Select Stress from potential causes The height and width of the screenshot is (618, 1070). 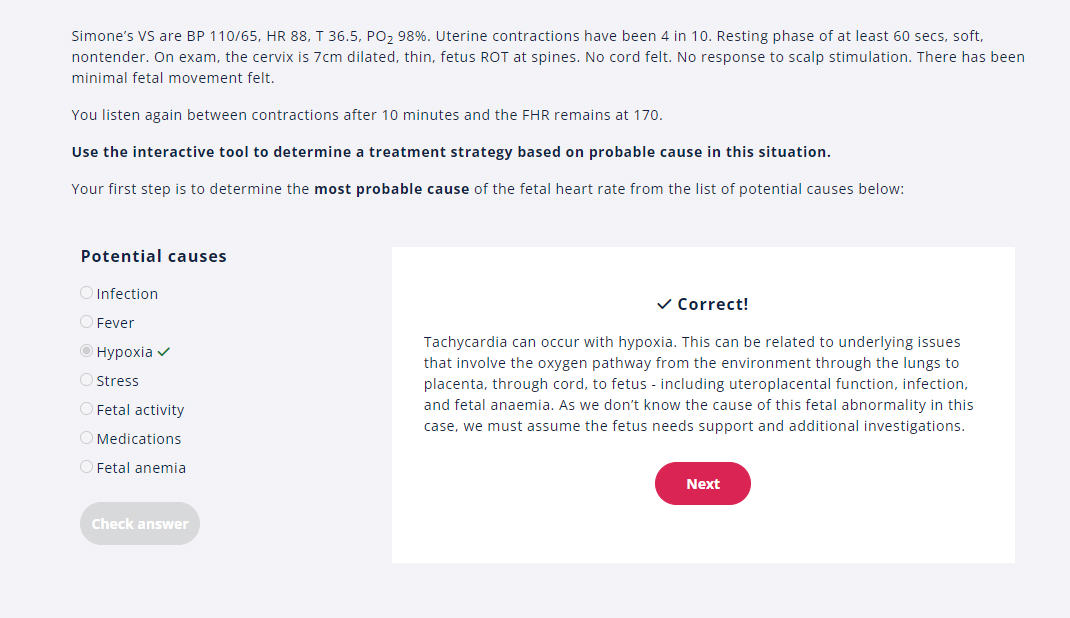click(86, 380)
